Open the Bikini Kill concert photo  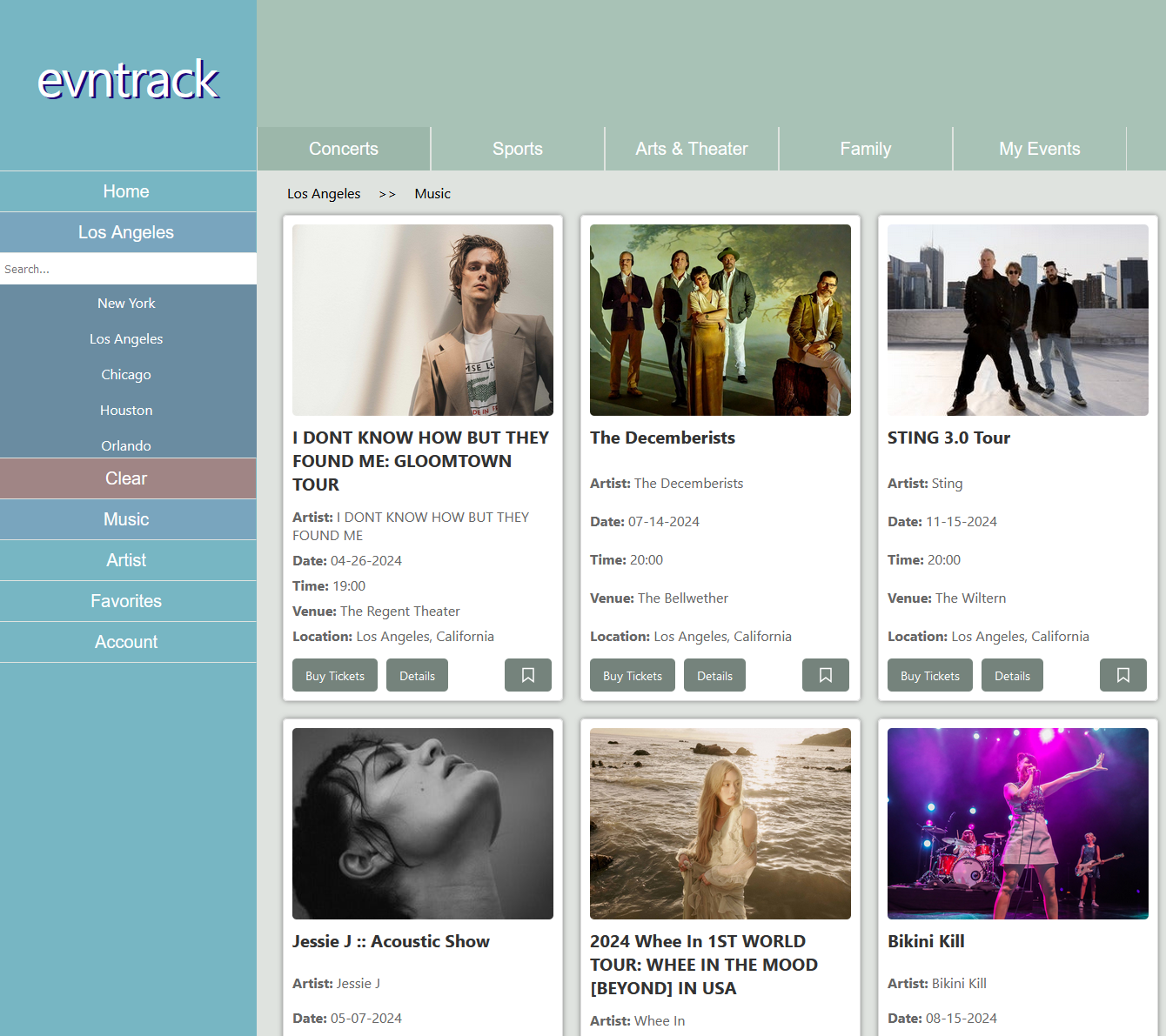[1018, 824]
